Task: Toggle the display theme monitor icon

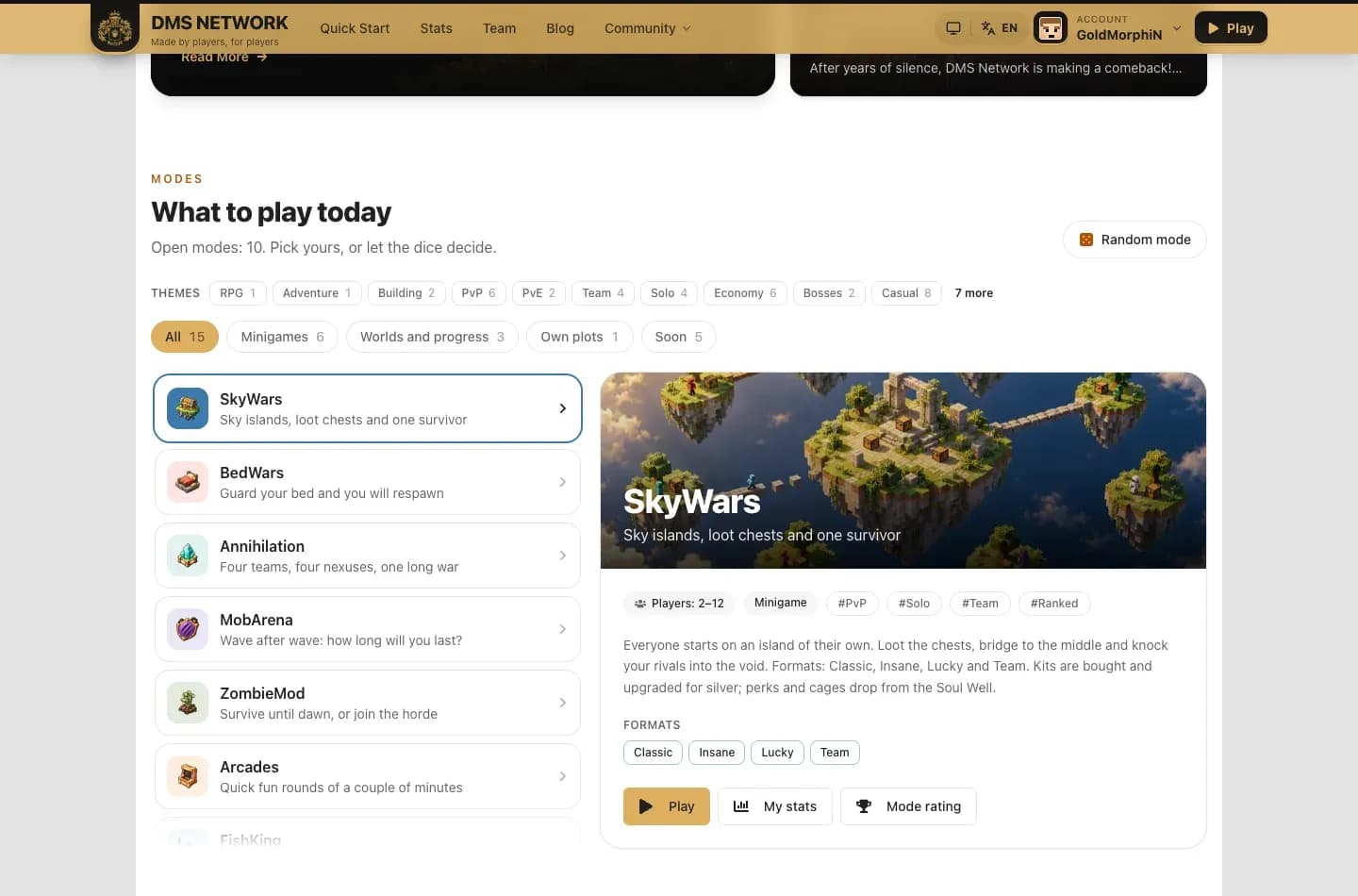Action: [x=953, y=28]
